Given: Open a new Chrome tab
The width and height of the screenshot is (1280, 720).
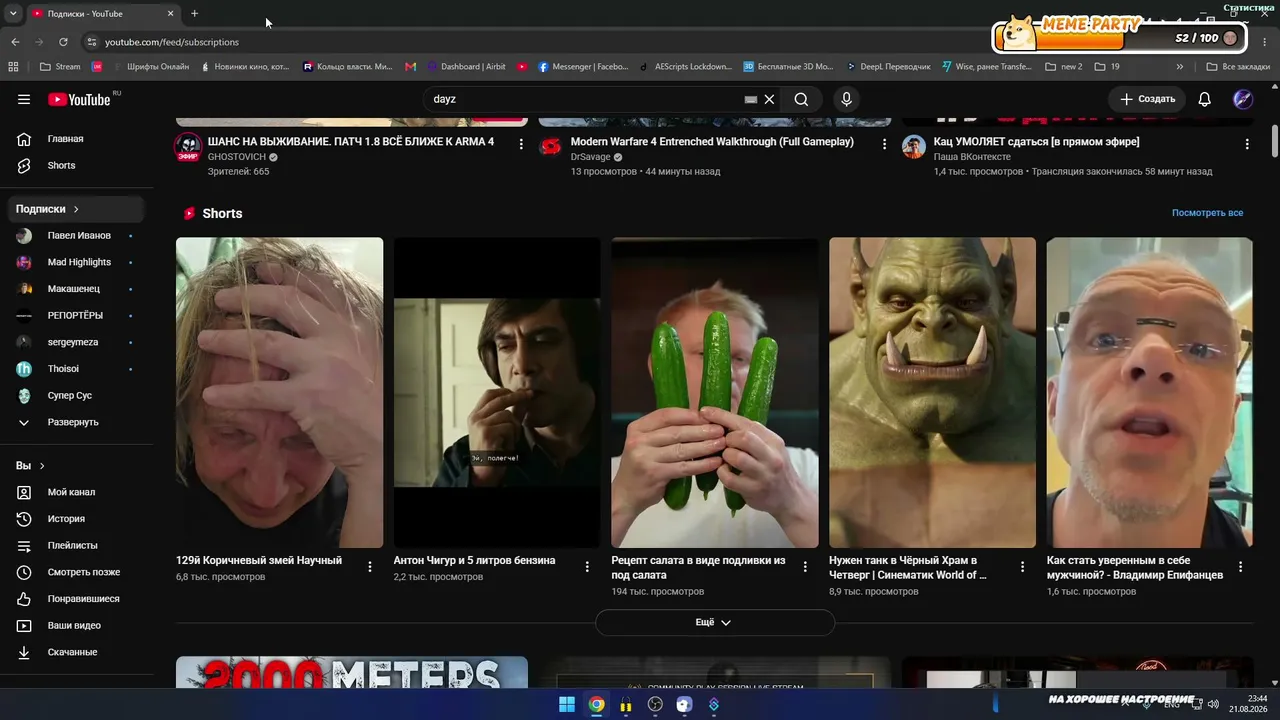Looking at the screenshot, I should coord(194,13).
